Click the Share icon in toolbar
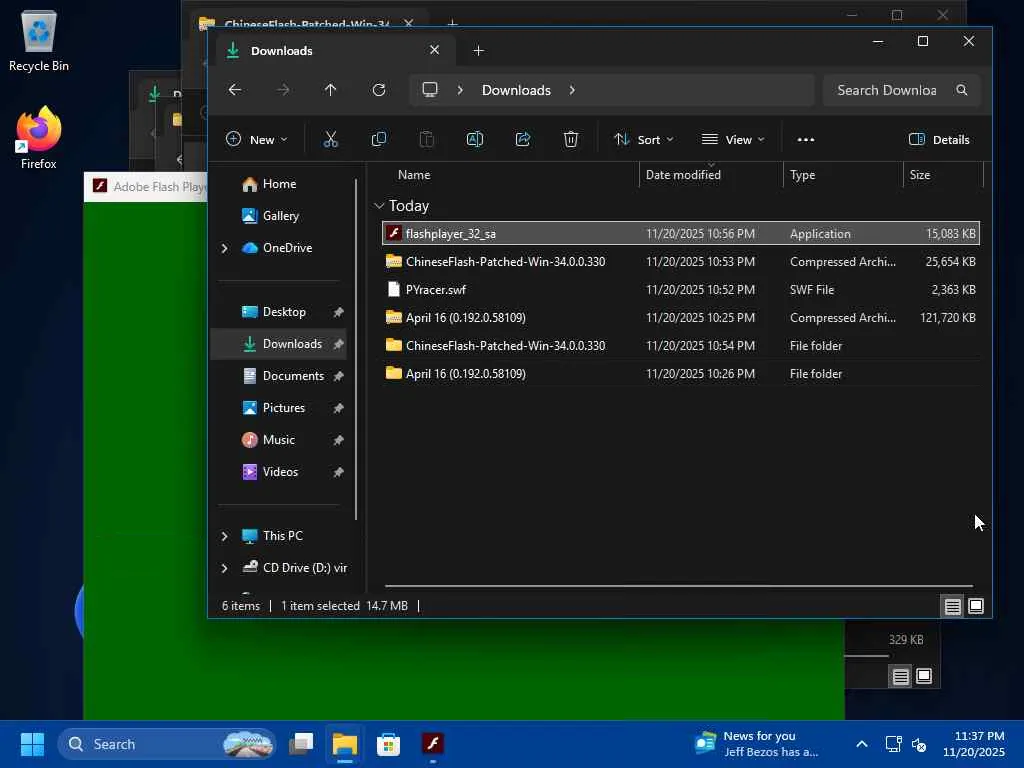Screen dimensions: 1024x768 [x=523, y=140]
